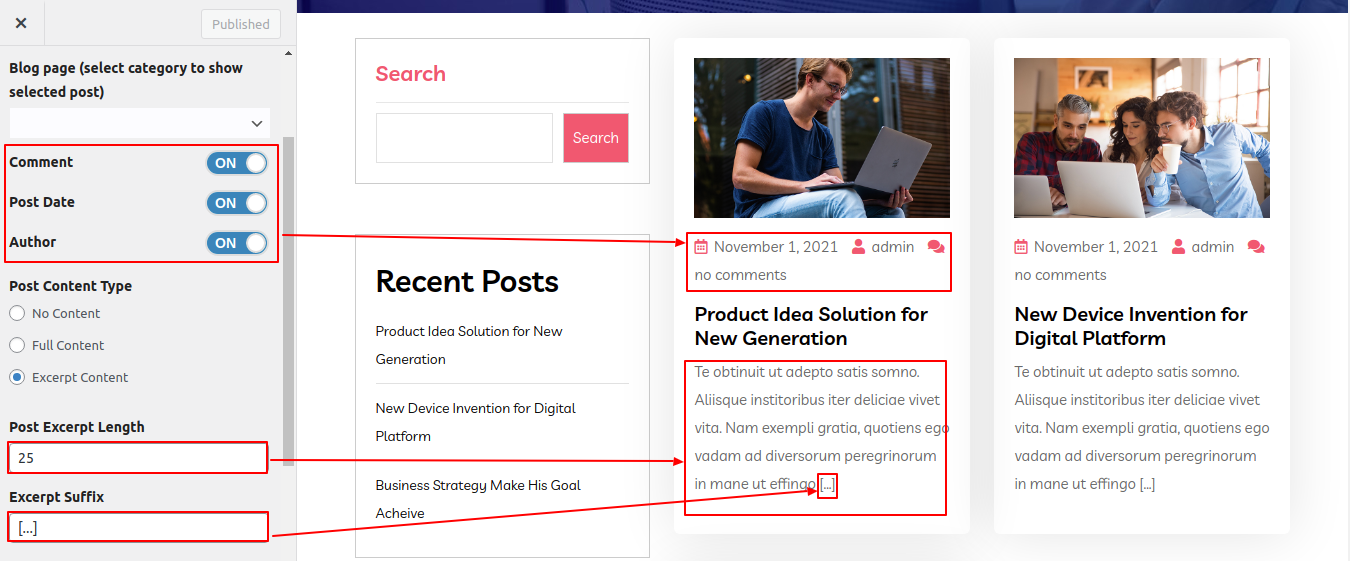Click the Published button
Screen dimensions: 1350x561
click(x=241, y=24)
